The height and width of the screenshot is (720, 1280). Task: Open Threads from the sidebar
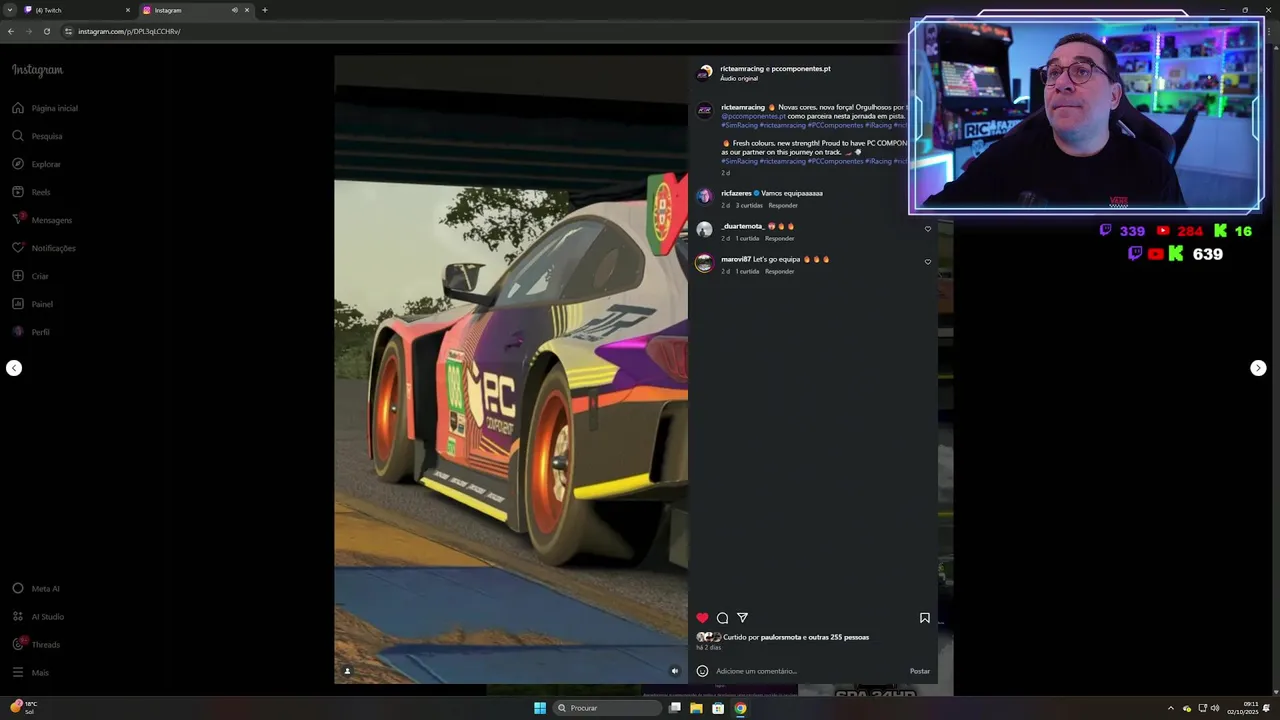(36, 645)
